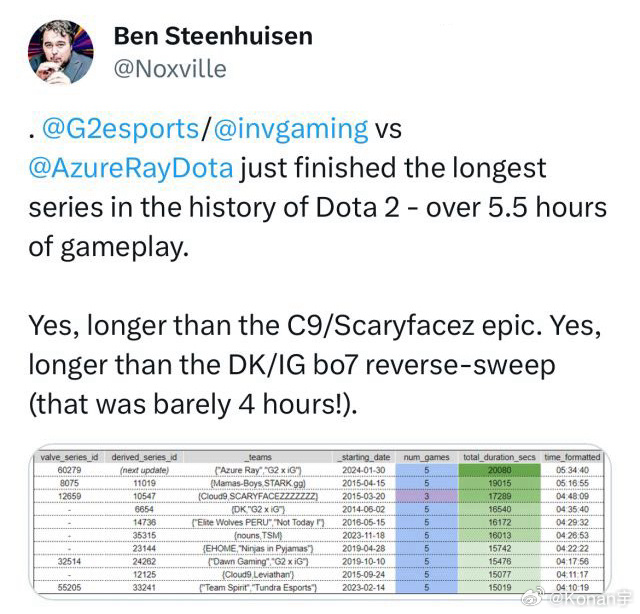Select the Azure Ray vs G2 x iG teams cell
640x614 pixels.
point(258,469)
